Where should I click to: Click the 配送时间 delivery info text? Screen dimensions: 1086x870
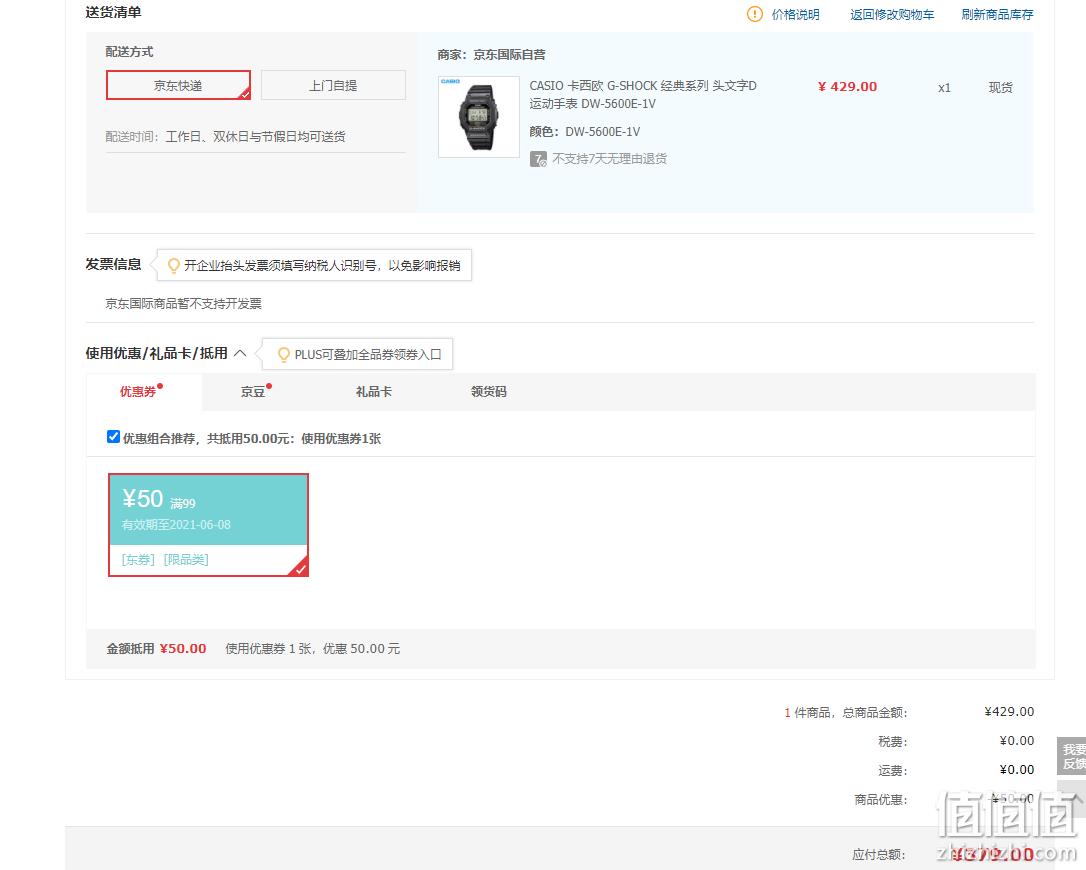(225, 136)
